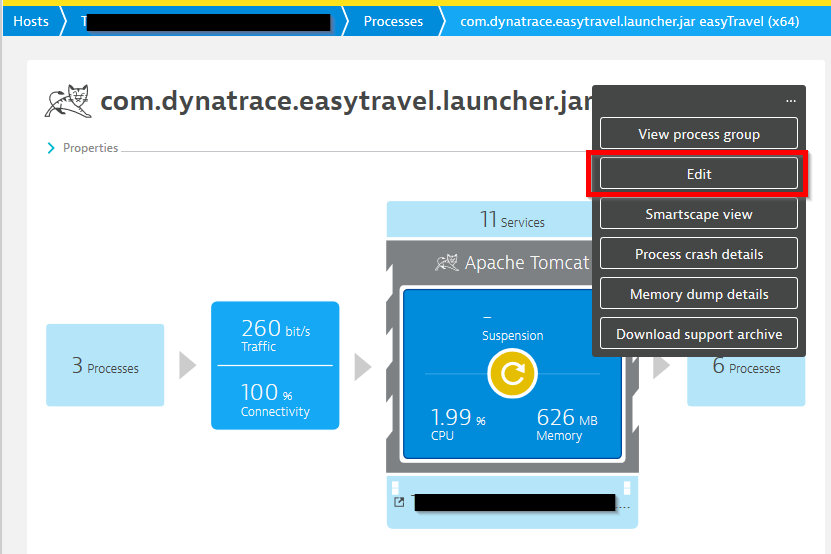
Task: Open the Hosts breadcrumb
Action: [31, 21]
